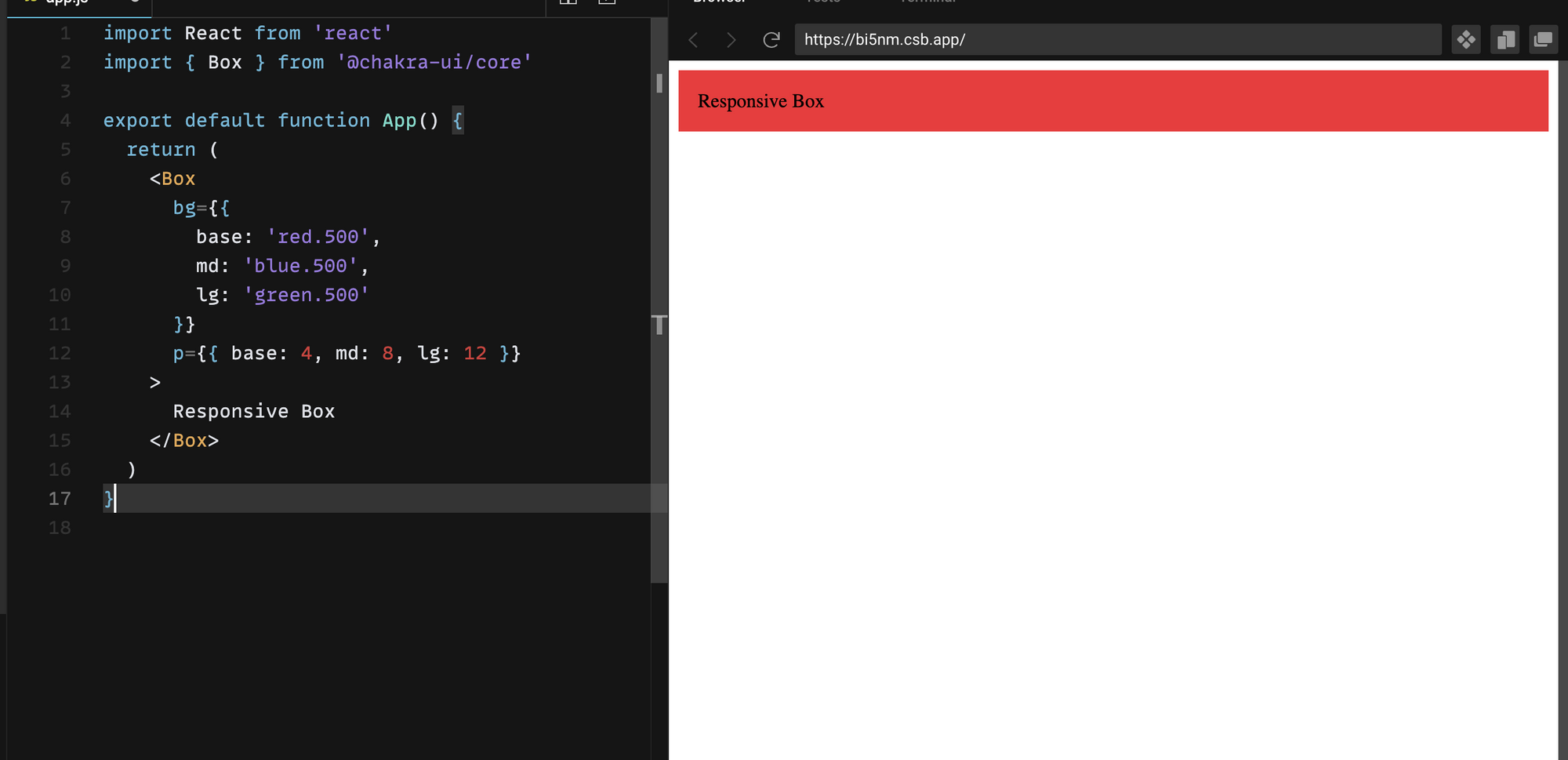Click the code editor vertical scrollbar
The width and height of the screenshot is (1568, 760).
tap(659, 314)
